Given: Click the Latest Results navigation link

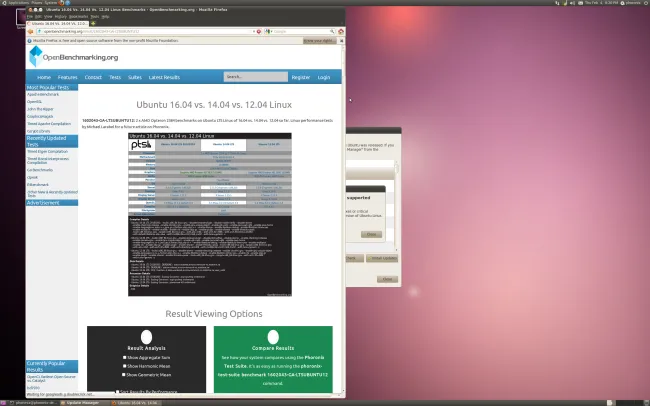Looking at the screenshot, I should 164,76.
